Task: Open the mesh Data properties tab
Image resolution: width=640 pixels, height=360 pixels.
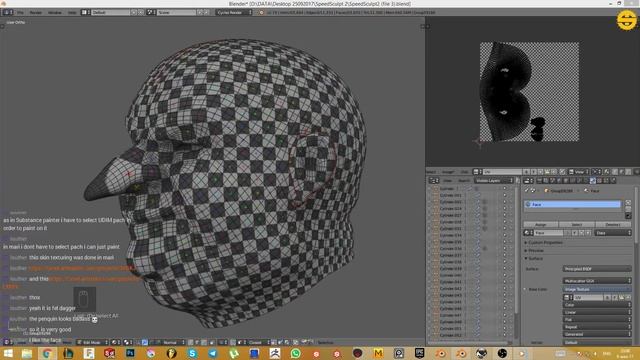Action: (x=586, y=180)
